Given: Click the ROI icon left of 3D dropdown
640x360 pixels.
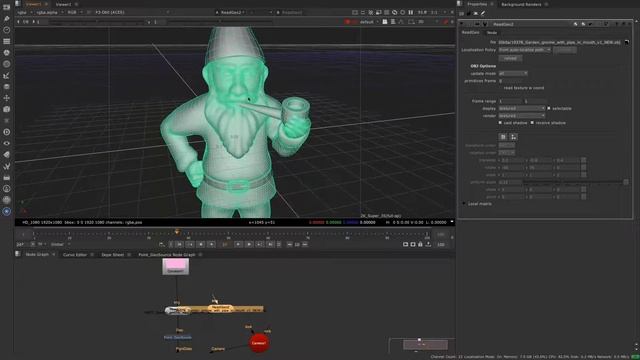Looking at the screenshot, I should pos(411,22).
